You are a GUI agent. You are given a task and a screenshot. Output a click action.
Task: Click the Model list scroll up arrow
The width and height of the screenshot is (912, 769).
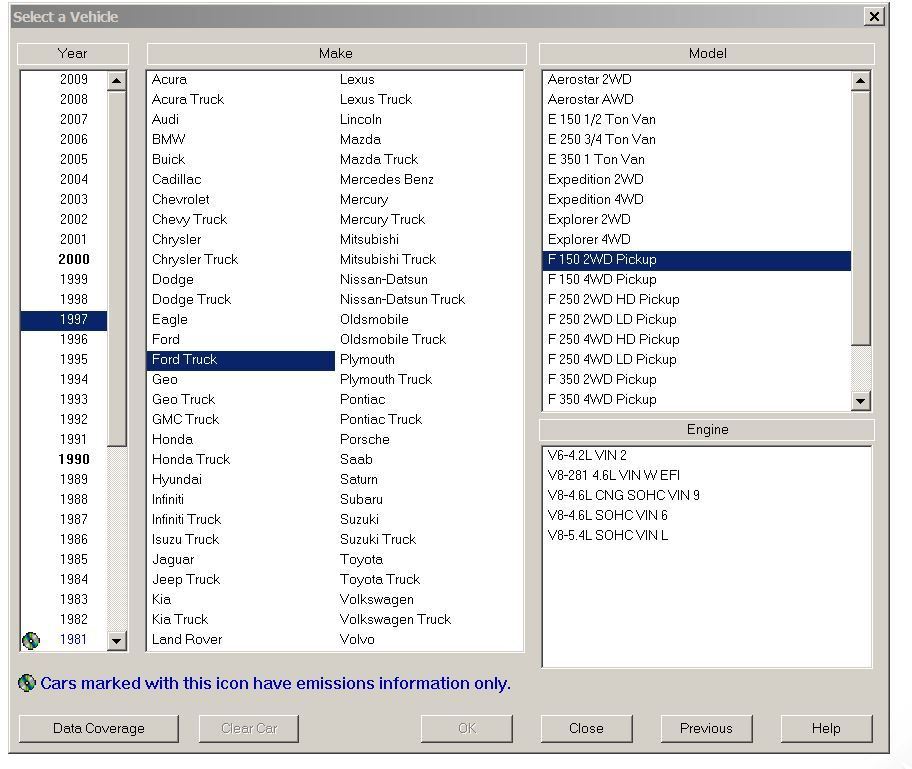click(x=861, y=81)
